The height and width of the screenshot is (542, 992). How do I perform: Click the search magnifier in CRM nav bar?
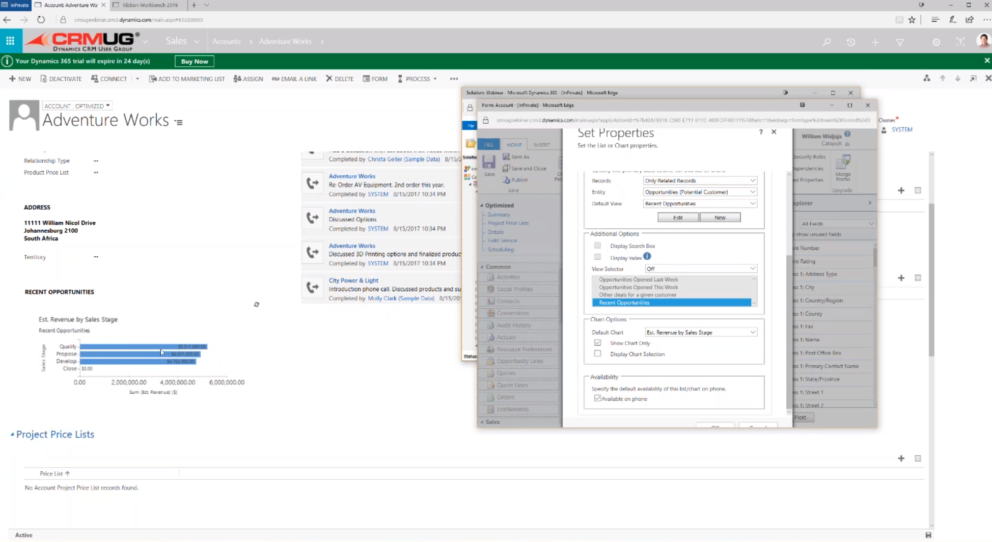826,42
